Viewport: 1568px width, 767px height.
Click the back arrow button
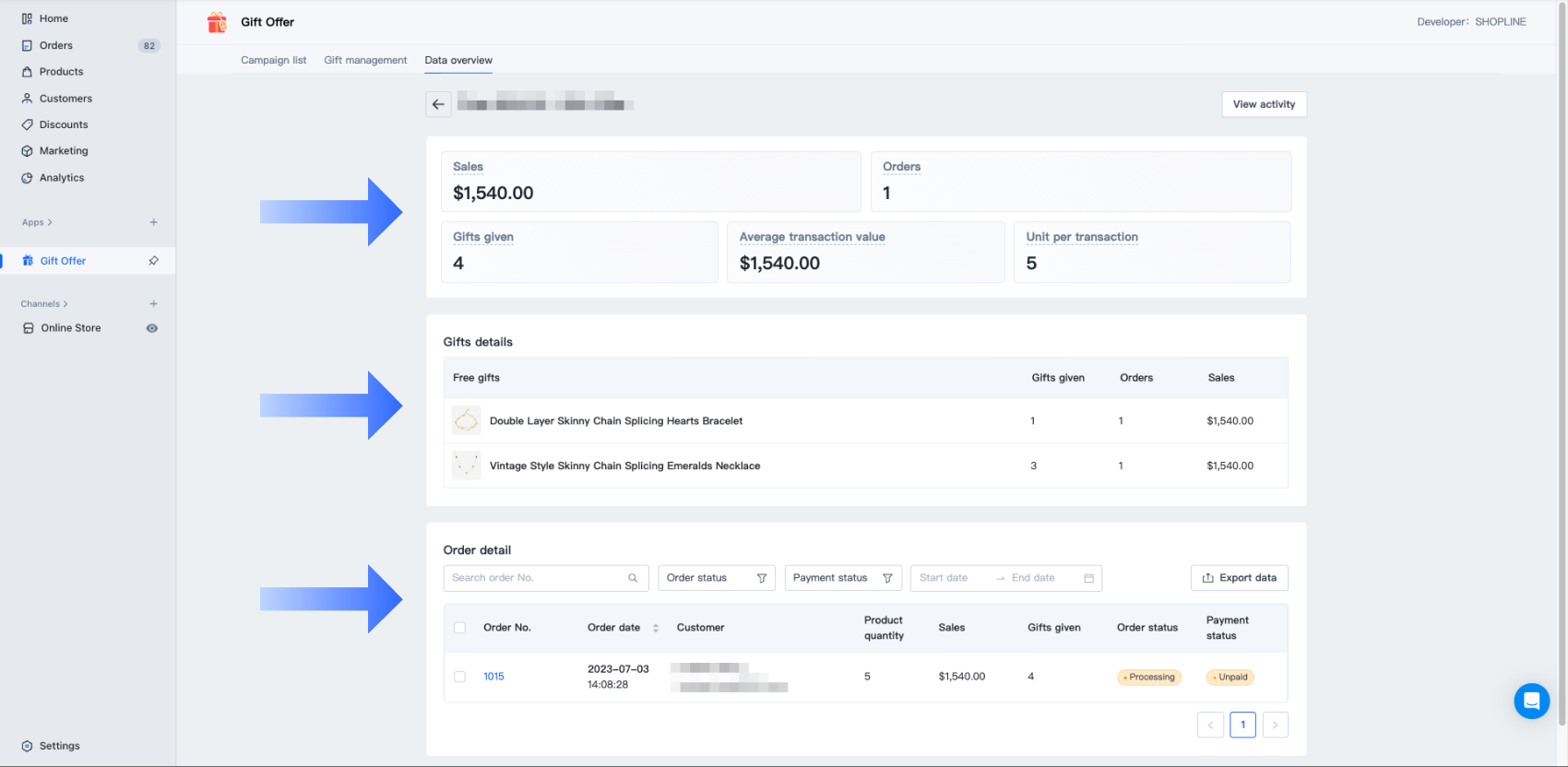[x=438, y=104]
